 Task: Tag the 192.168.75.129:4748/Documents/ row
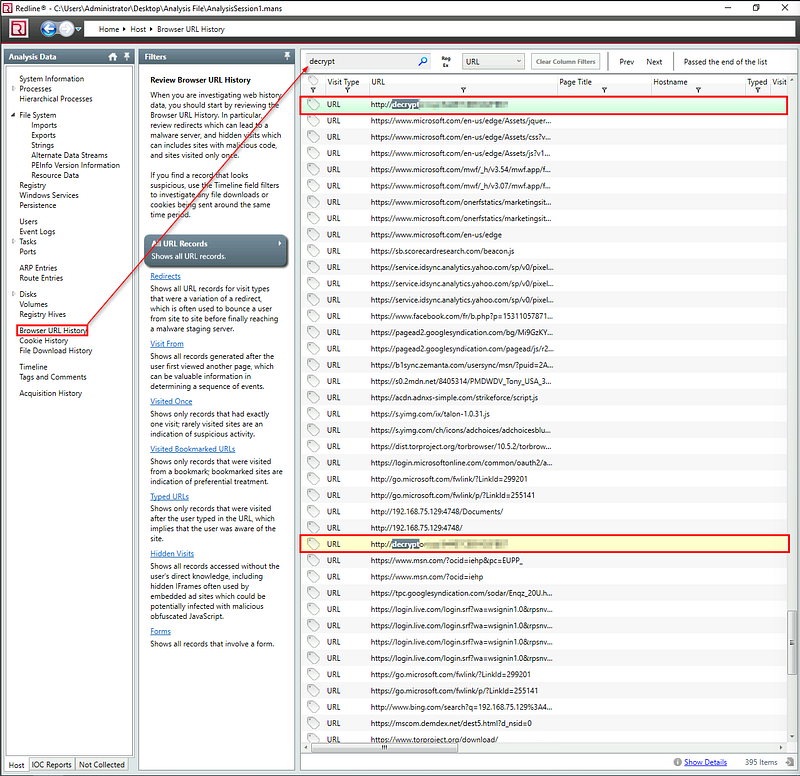tap(313, 511)
